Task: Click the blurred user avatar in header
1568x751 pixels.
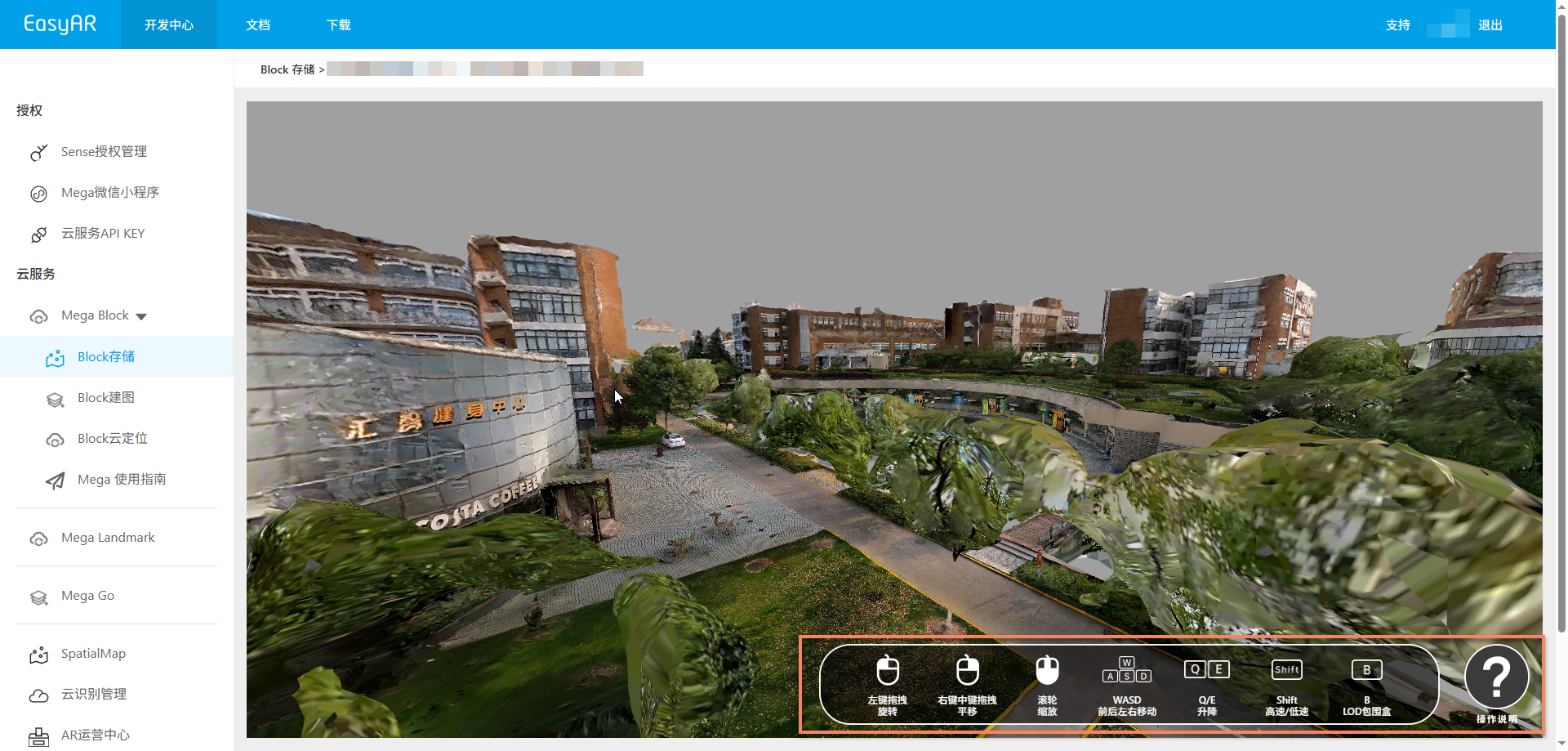Action: 1448,24
